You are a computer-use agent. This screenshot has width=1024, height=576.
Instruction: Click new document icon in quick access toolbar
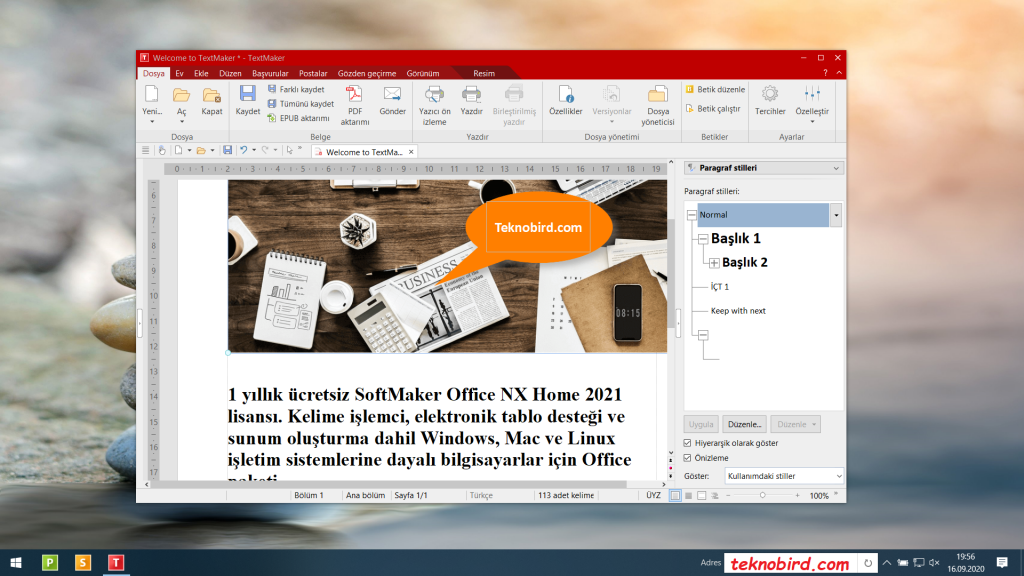178,150
